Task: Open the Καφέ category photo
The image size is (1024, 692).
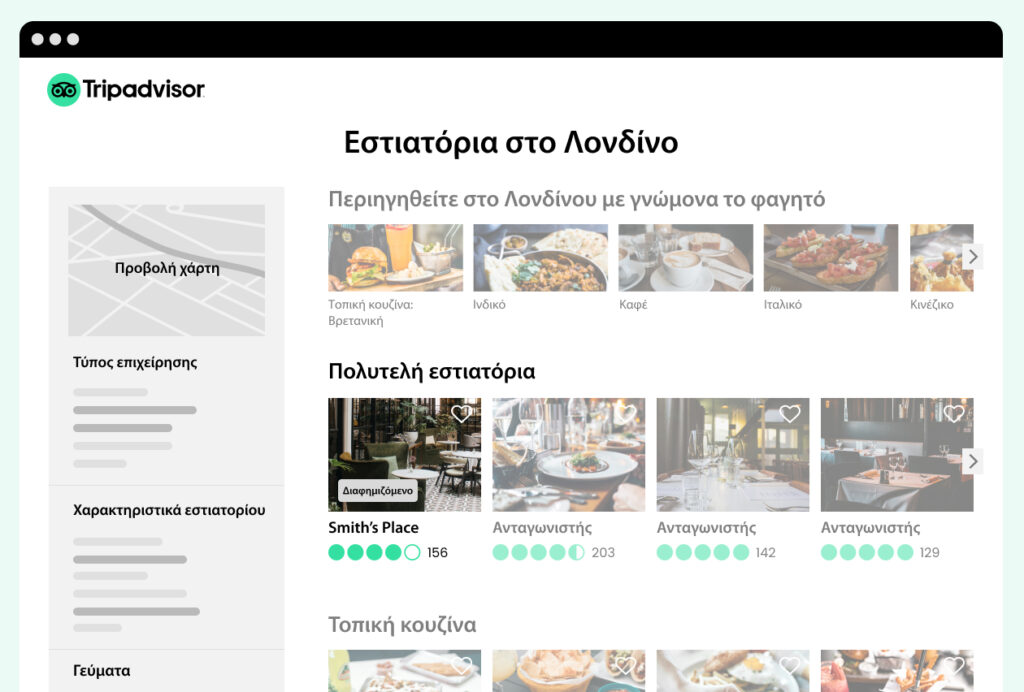Action: [686, 258]
